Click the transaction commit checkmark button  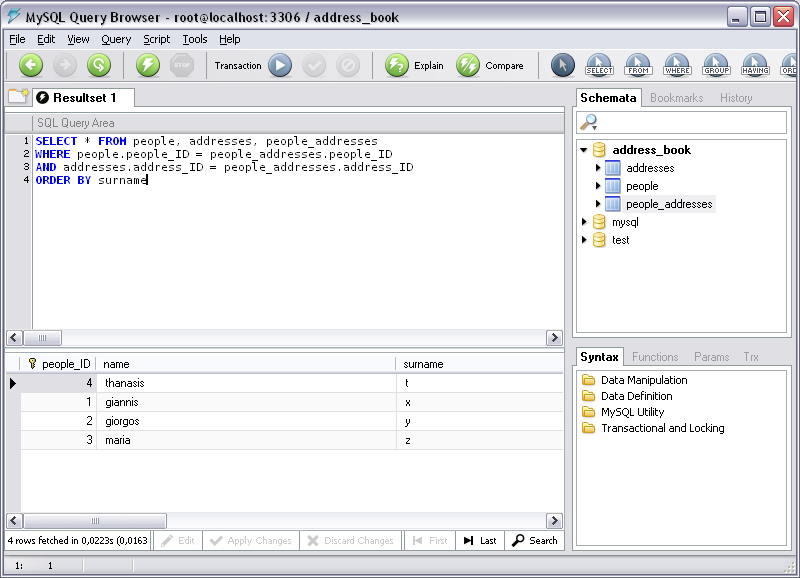pyautogui.click(x=314, y=65)
